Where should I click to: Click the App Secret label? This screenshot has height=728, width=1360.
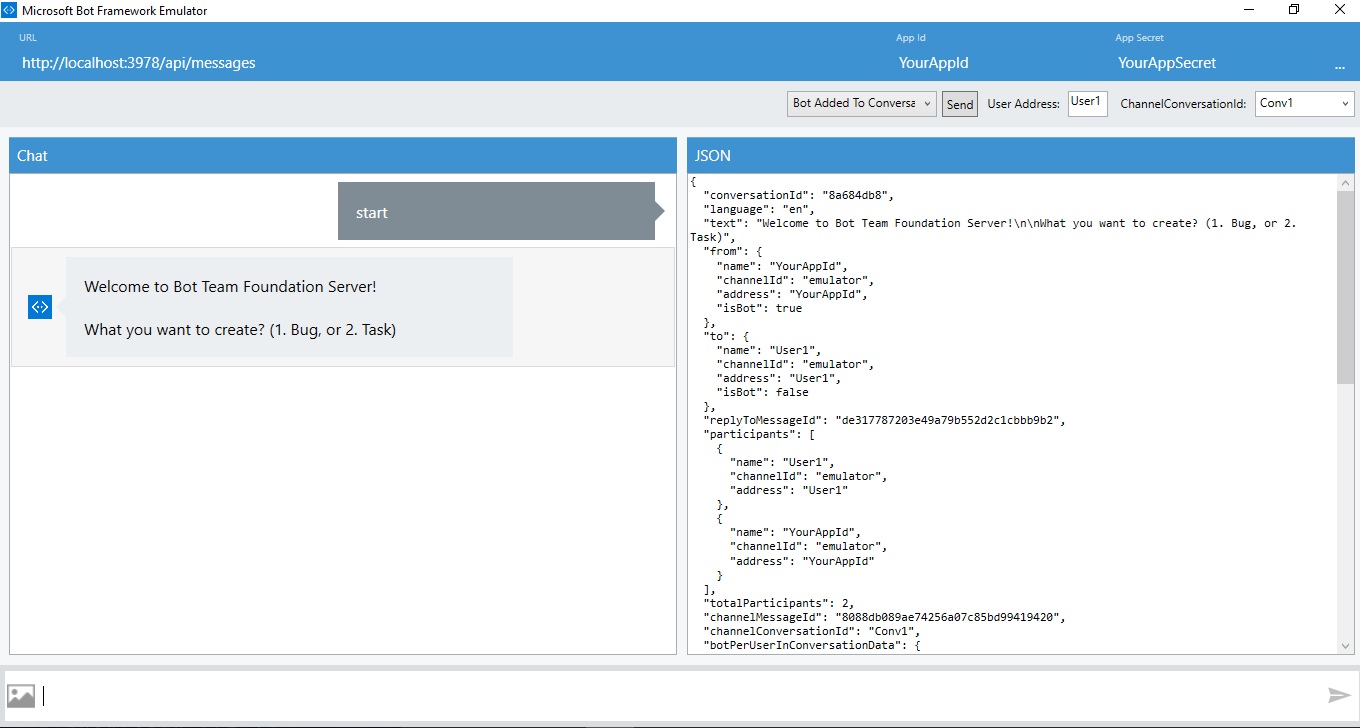coord(1140,38)
